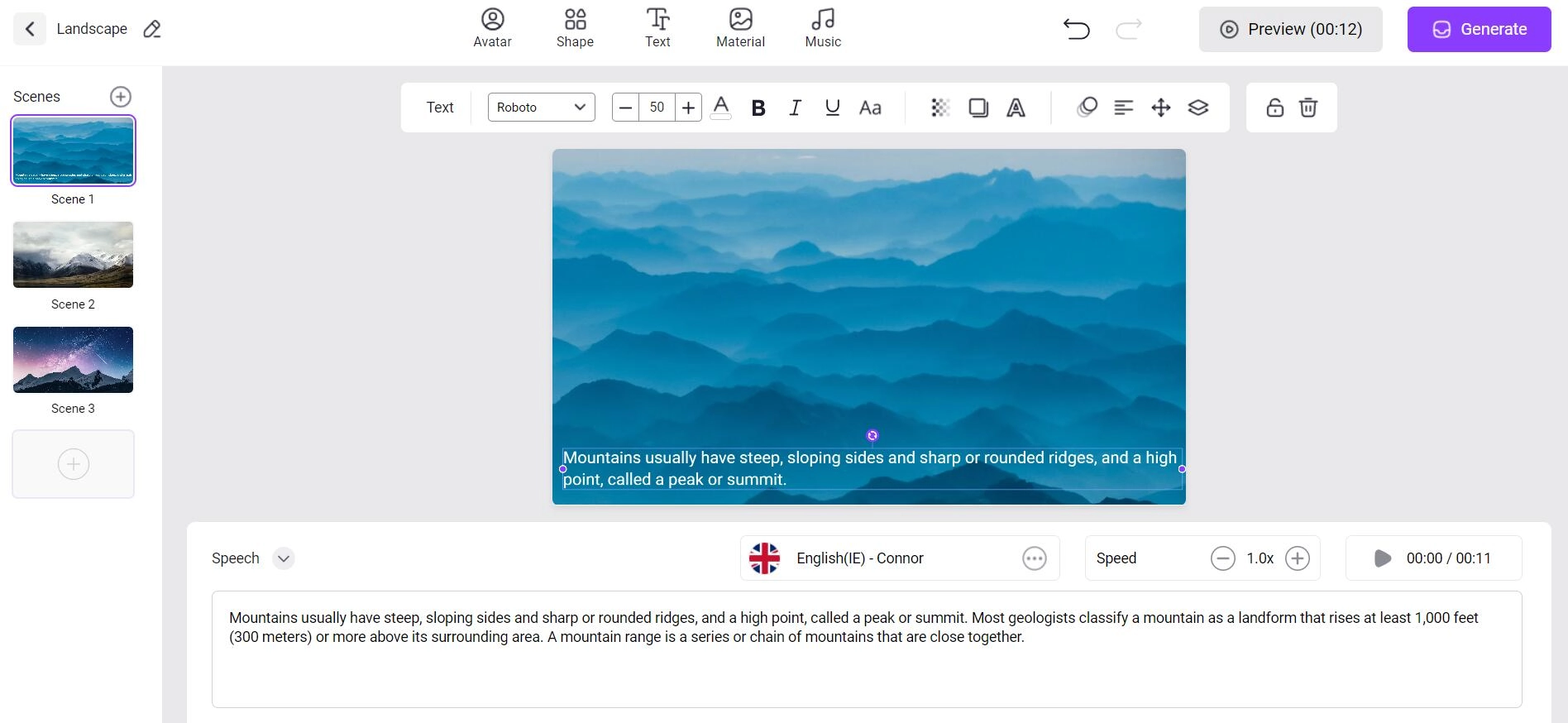Toggle italic formatting
Viewport: 1568px width, 723px height.
coord(795,108)
